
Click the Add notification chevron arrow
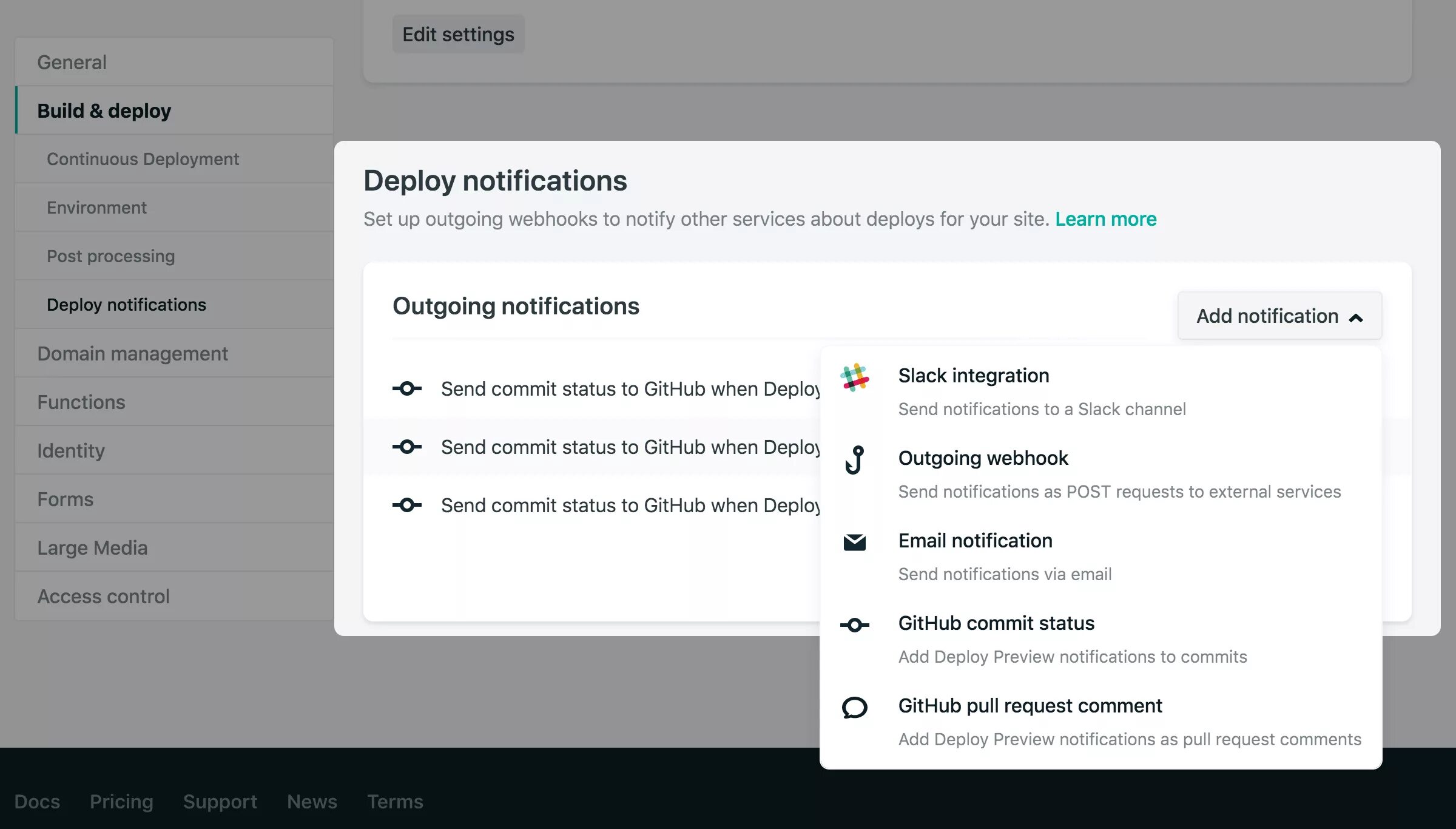(x=1356, y=317)
